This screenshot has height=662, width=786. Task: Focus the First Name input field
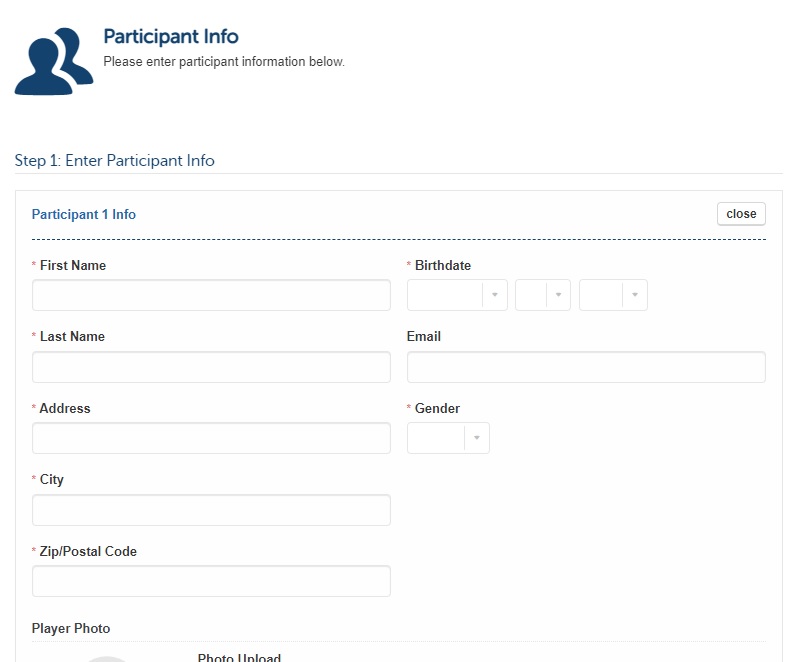pyautogui.click(x=211, y=295)
